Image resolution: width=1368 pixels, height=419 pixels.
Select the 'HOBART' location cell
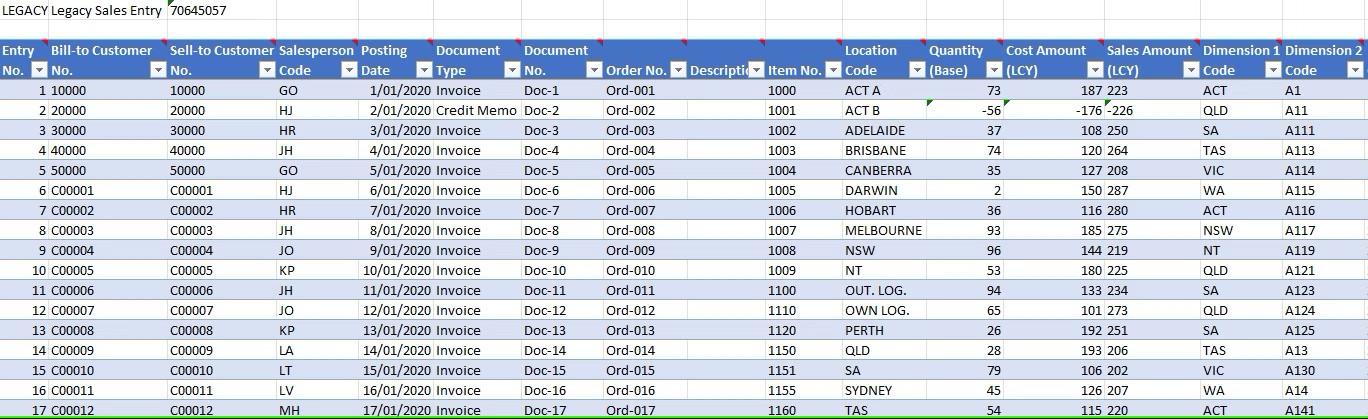click(x=885, y=210)
